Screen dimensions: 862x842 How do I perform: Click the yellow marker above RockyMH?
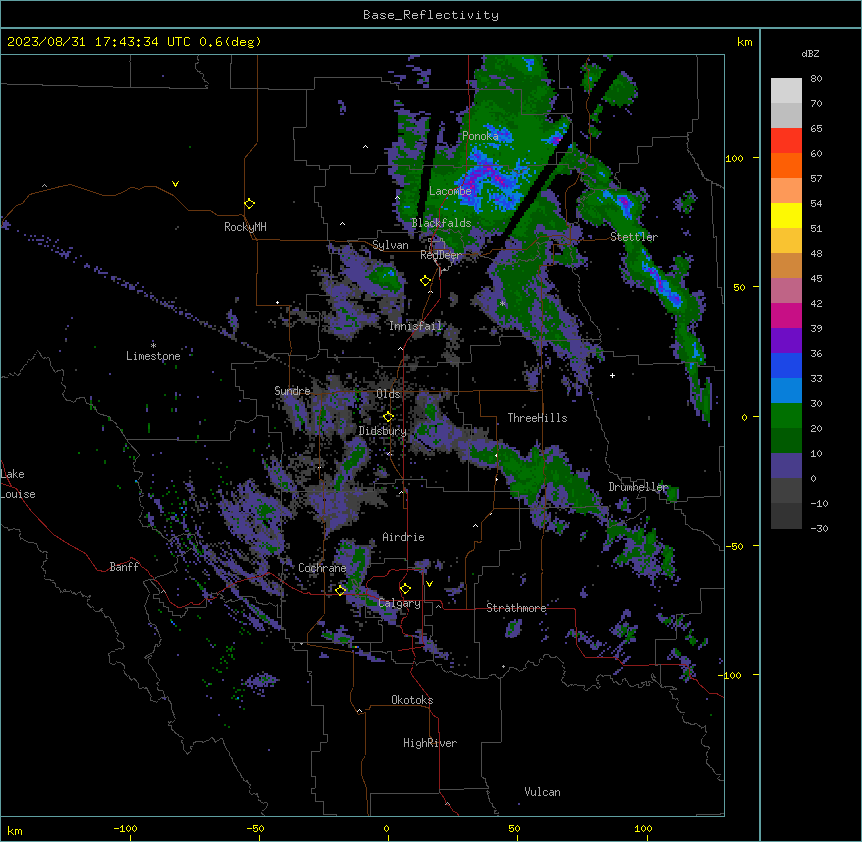click(x=250, y=203)
